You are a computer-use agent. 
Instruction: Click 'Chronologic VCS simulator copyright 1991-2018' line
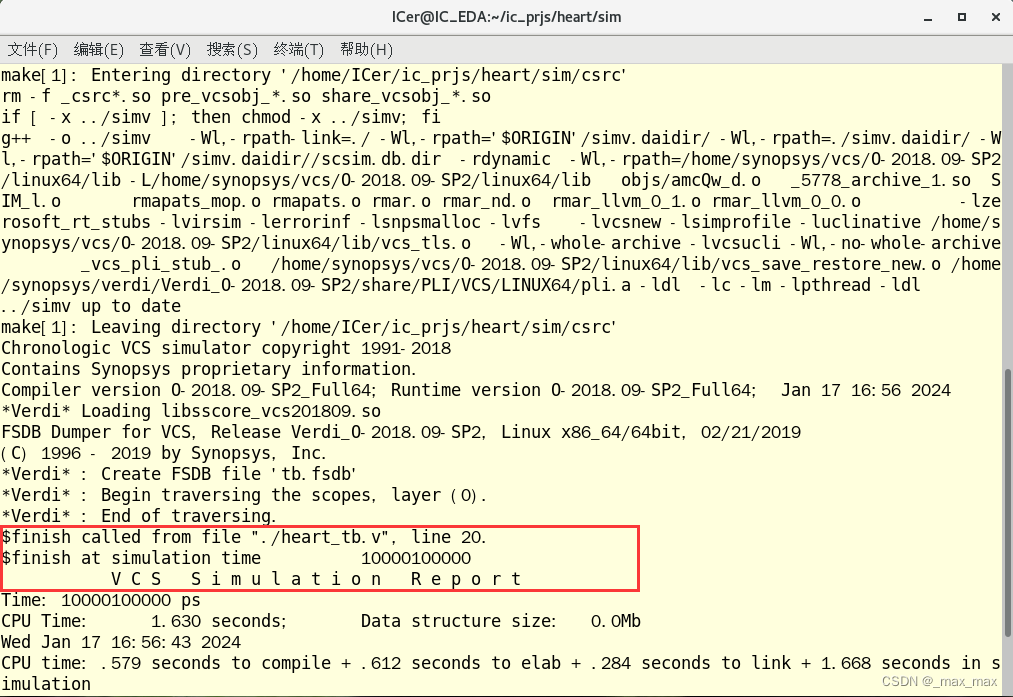(226, 348)
